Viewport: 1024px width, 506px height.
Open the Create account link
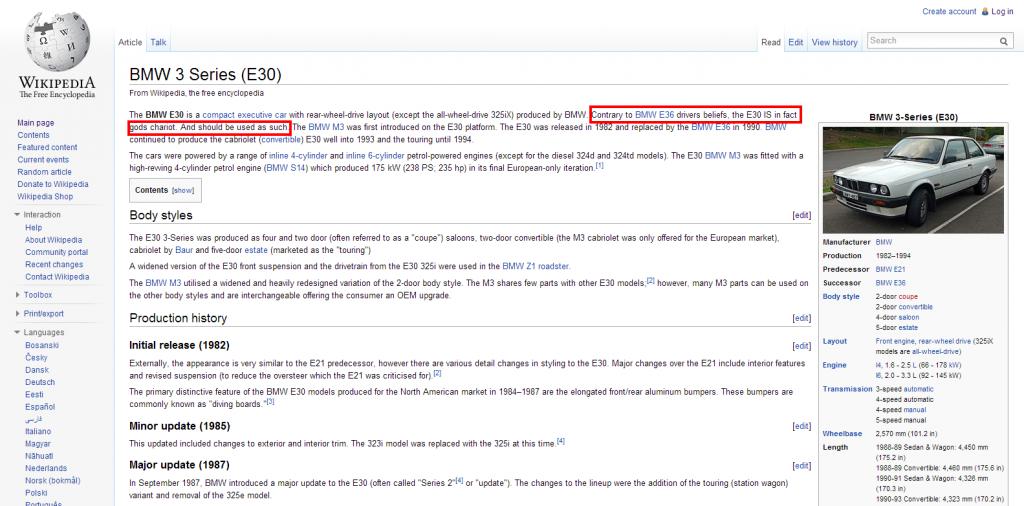click(x=949, y=12)
